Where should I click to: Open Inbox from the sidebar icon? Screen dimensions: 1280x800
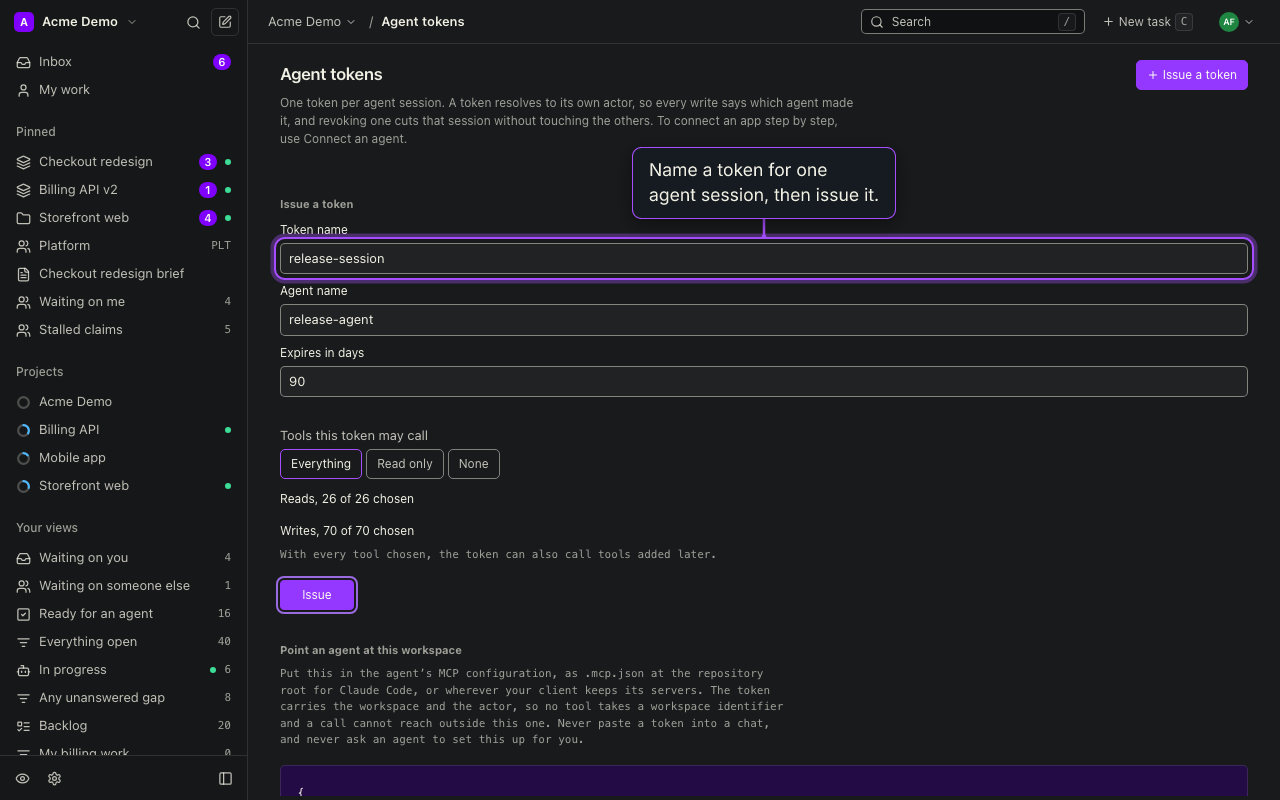click(23, 62)
